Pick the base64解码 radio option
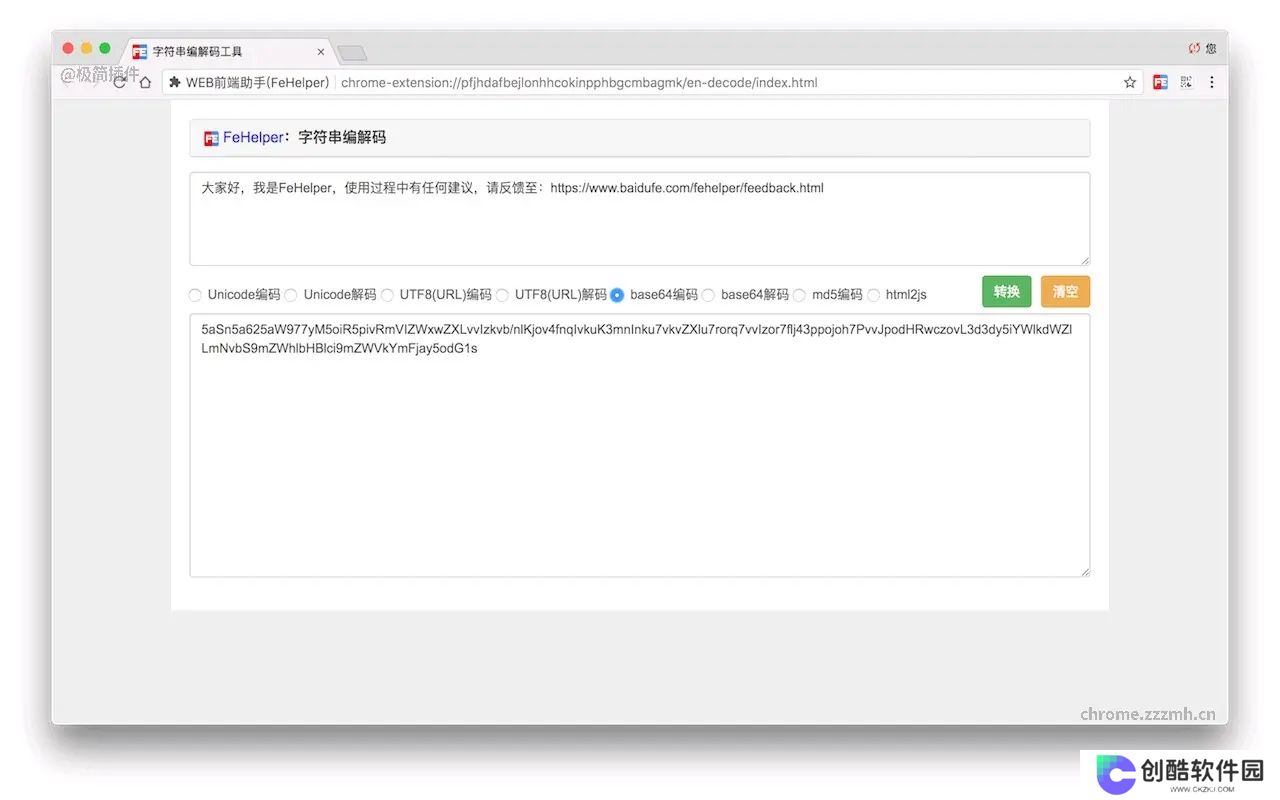Image resolution: width=1280 pixels, height=800 pixels. point(708,295)
